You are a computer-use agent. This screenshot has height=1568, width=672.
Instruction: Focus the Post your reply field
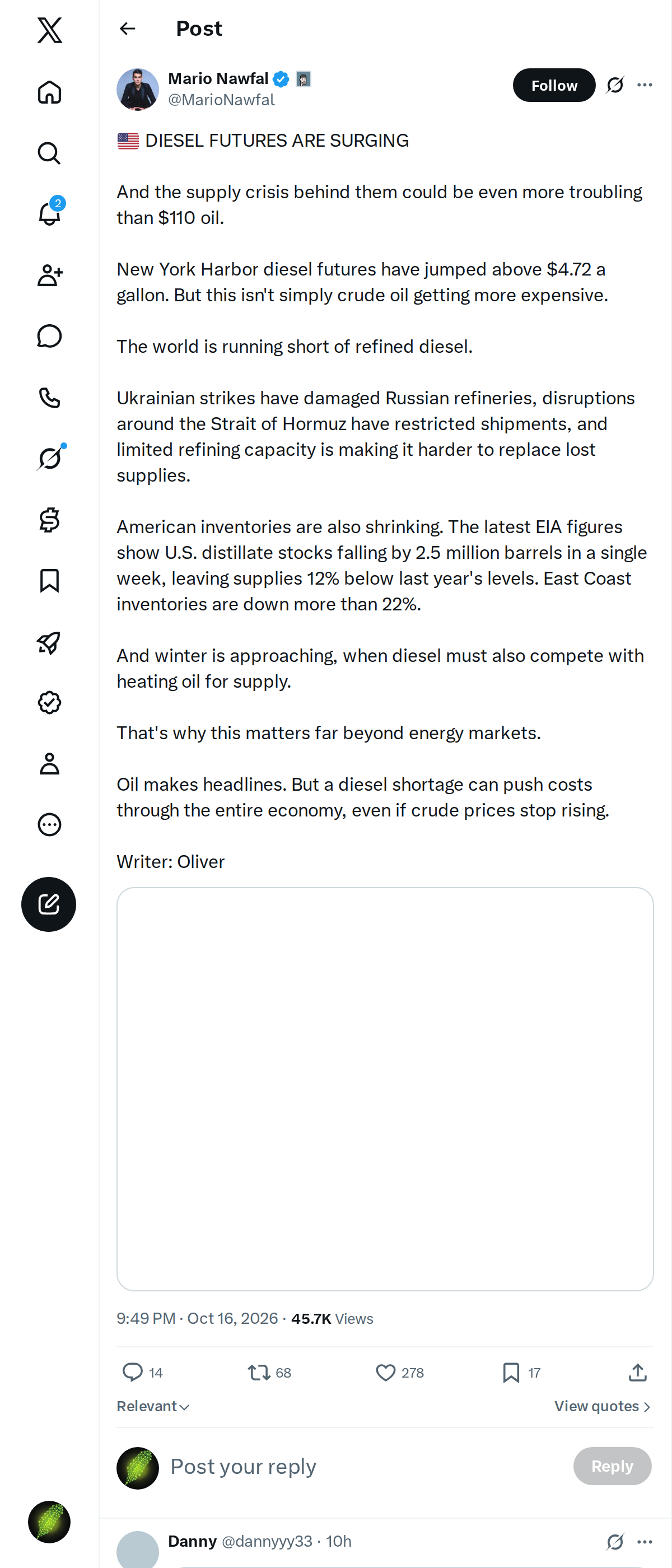pyautogui.click(x=365, y=1466)
